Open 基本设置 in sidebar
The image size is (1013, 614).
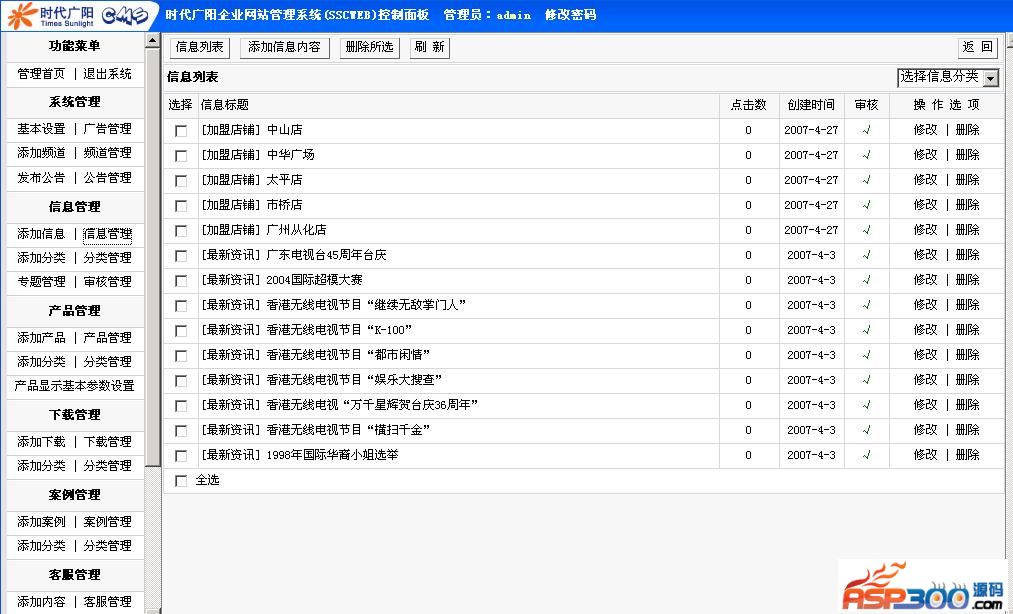pyautogui.click(x=41, y=129)
